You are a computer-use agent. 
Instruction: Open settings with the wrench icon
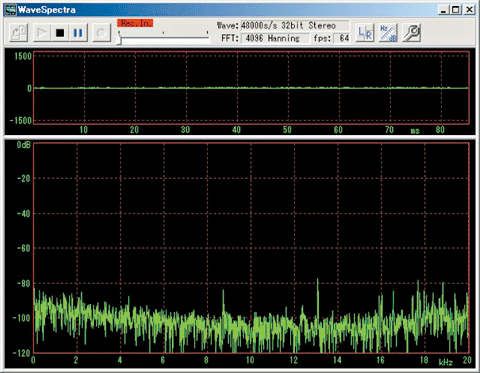click(412, 33)
